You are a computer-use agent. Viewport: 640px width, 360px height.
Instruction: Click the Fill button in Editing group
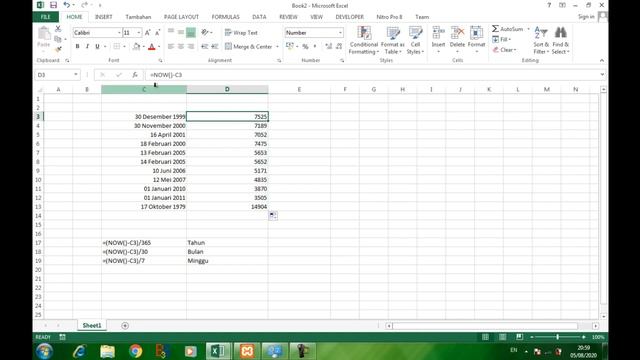[x=502, y=39]
